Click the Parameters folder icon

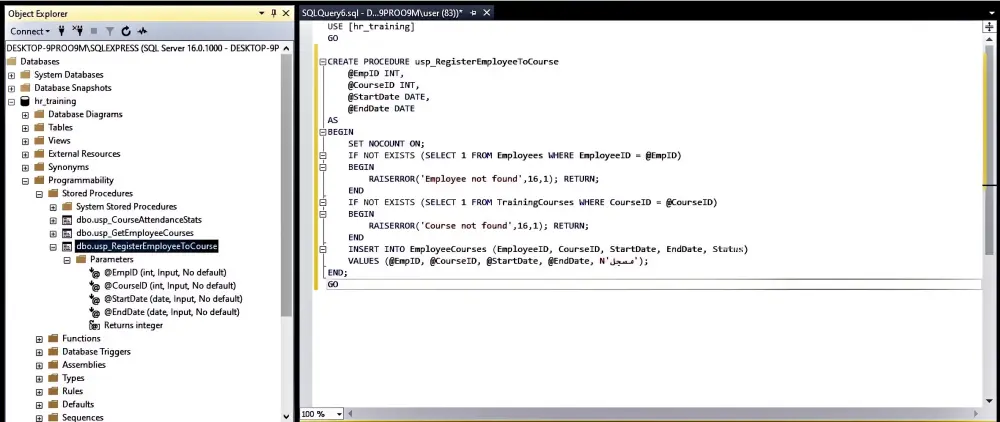click(x=81, y=259)
